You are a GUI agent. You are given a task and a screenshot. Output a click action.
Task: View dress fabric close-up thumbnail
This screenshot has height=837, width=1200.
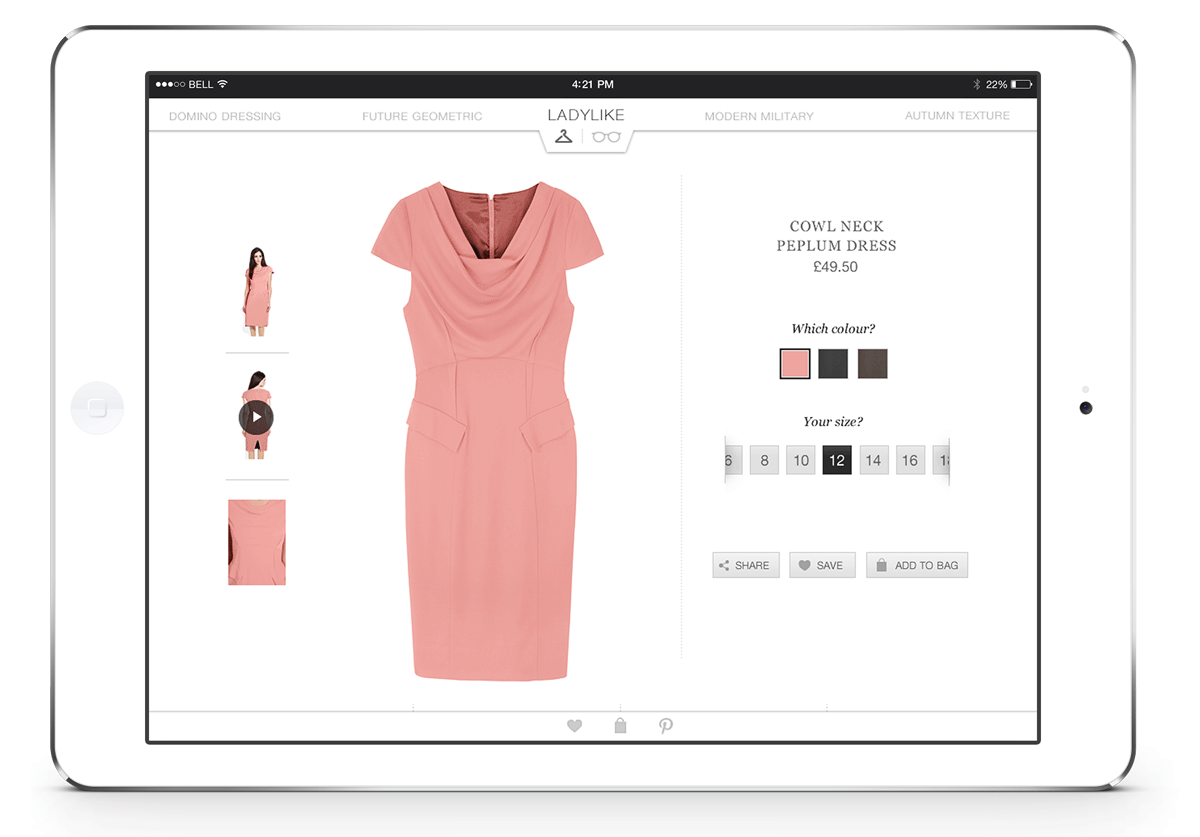click(x=257, y=542)
